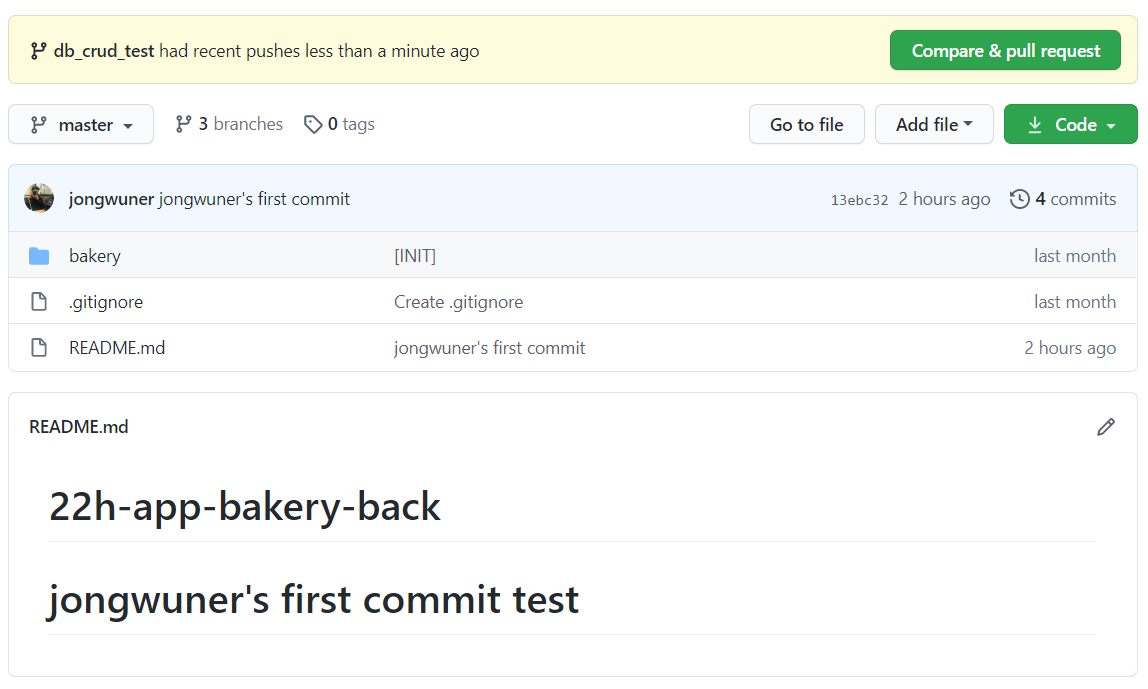Viewport: 1148px width, 689px height.
Task: Open the .gitignore file
Action: [x=106, y=302]
